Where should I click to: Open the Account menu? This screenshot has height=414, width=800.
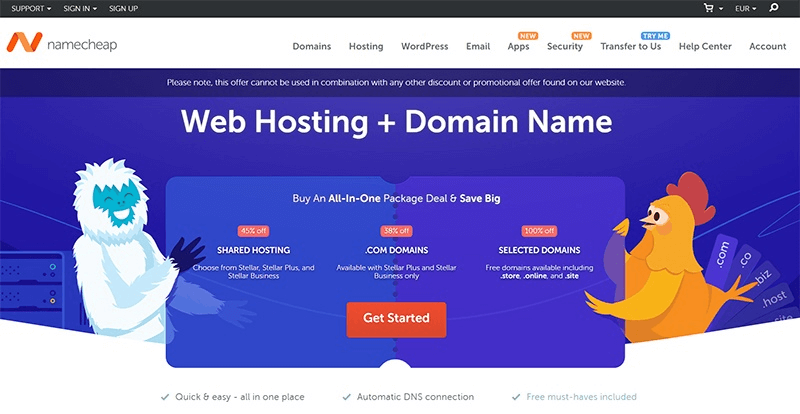pyautogui.click(x=767, y=46)
